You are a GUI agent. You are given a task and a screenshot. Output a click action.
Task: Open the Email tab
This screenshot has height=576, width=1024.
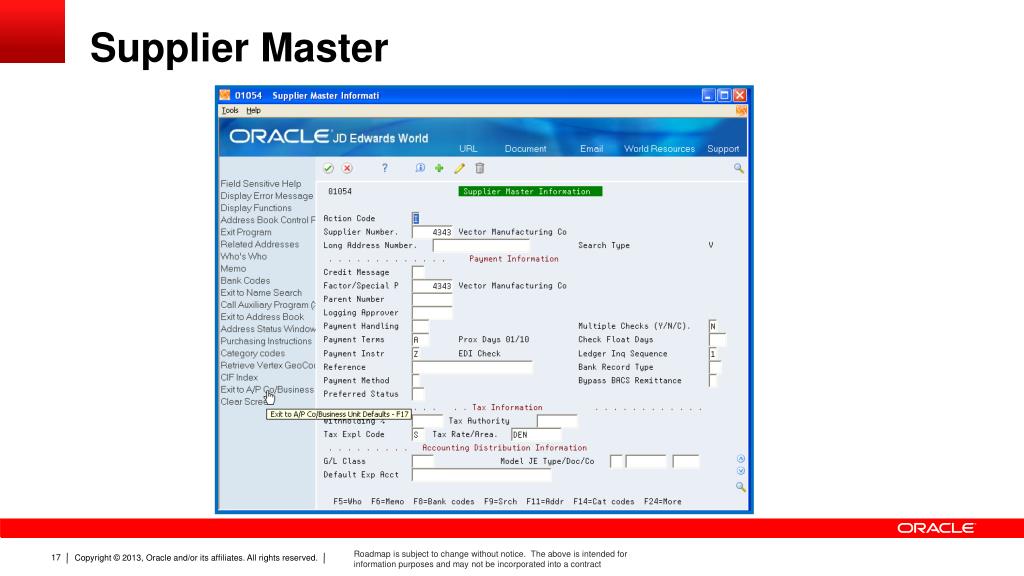tap(592, 149)
